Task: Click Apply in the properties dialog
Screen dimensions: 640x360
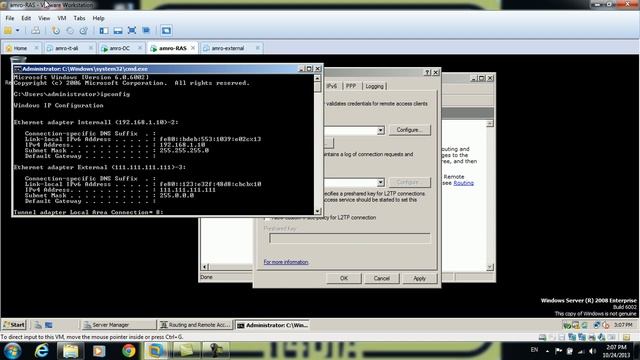Action: coord(419,278)
